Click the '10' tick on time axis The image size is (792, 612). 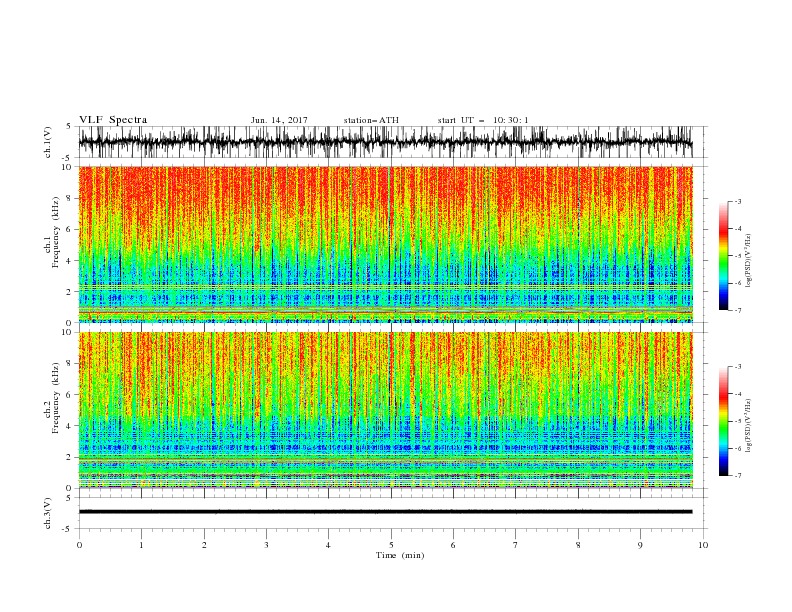coord(703,545)
